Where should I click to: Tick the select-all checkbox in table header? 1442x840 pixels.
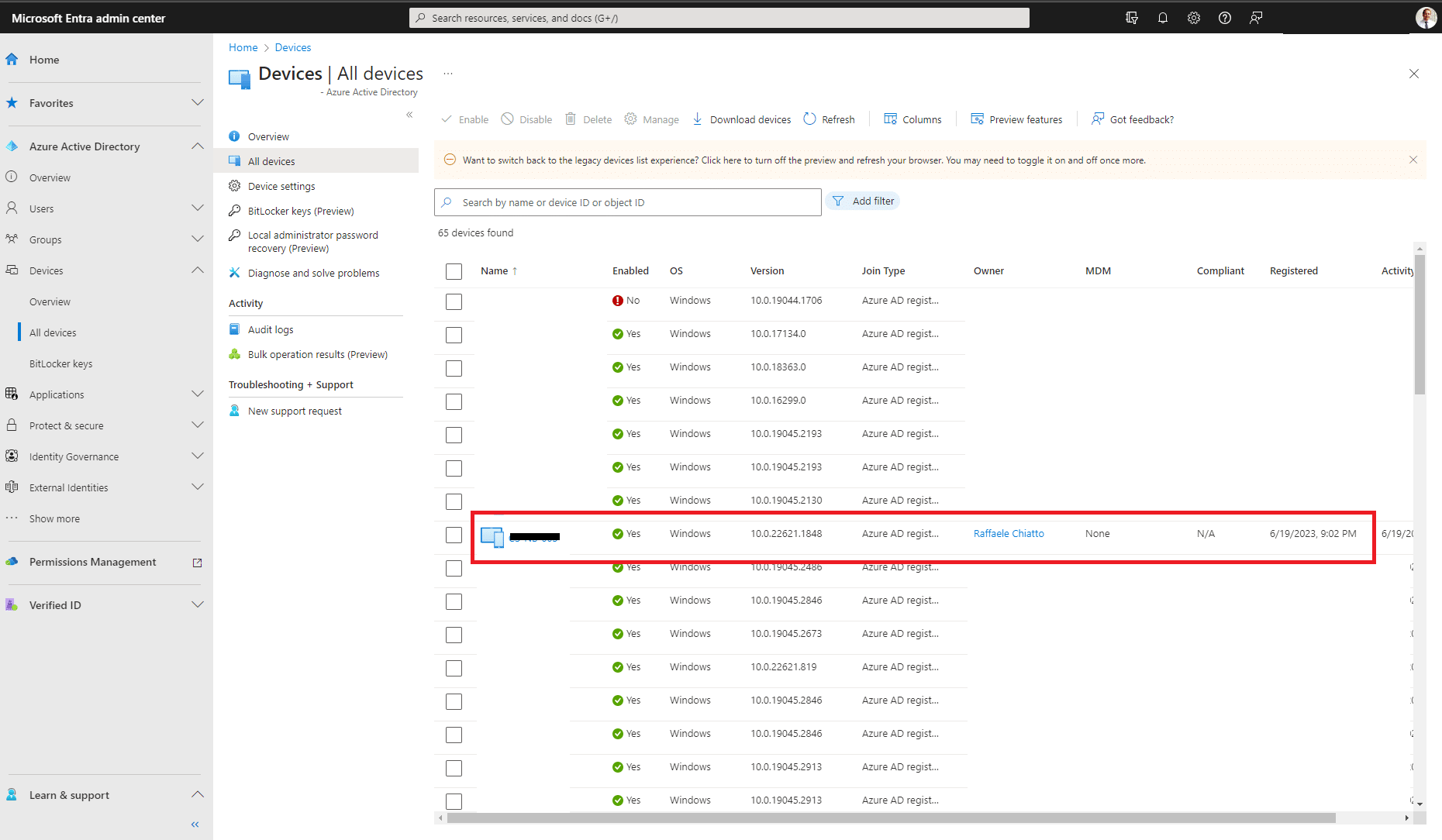[x=454, y=271]
